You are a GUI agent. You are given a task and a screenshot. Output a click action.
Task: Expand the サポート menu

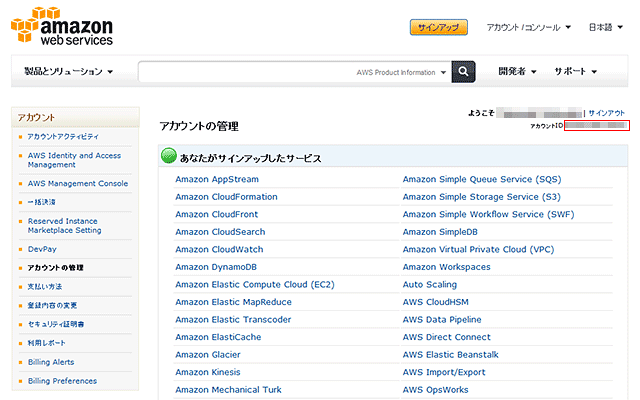(576, 71)
